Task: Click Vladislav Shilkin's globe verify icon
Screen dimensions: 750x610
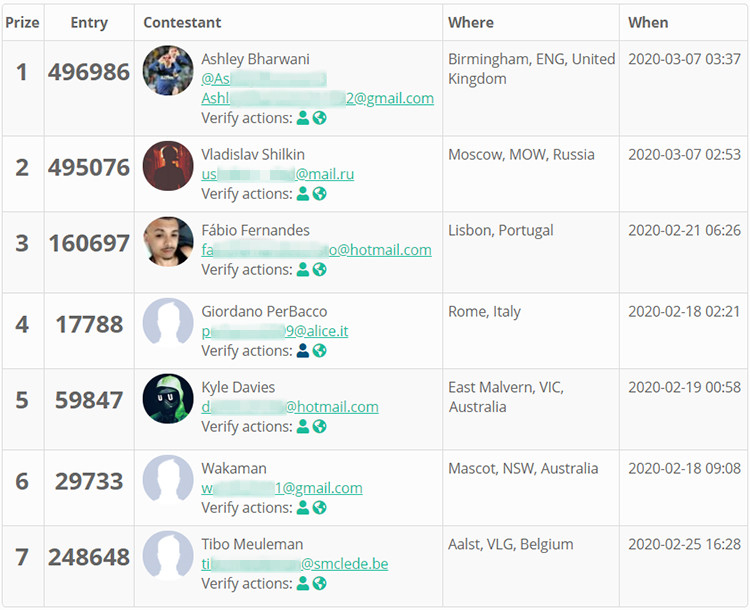Action: (x=320, y=194)
